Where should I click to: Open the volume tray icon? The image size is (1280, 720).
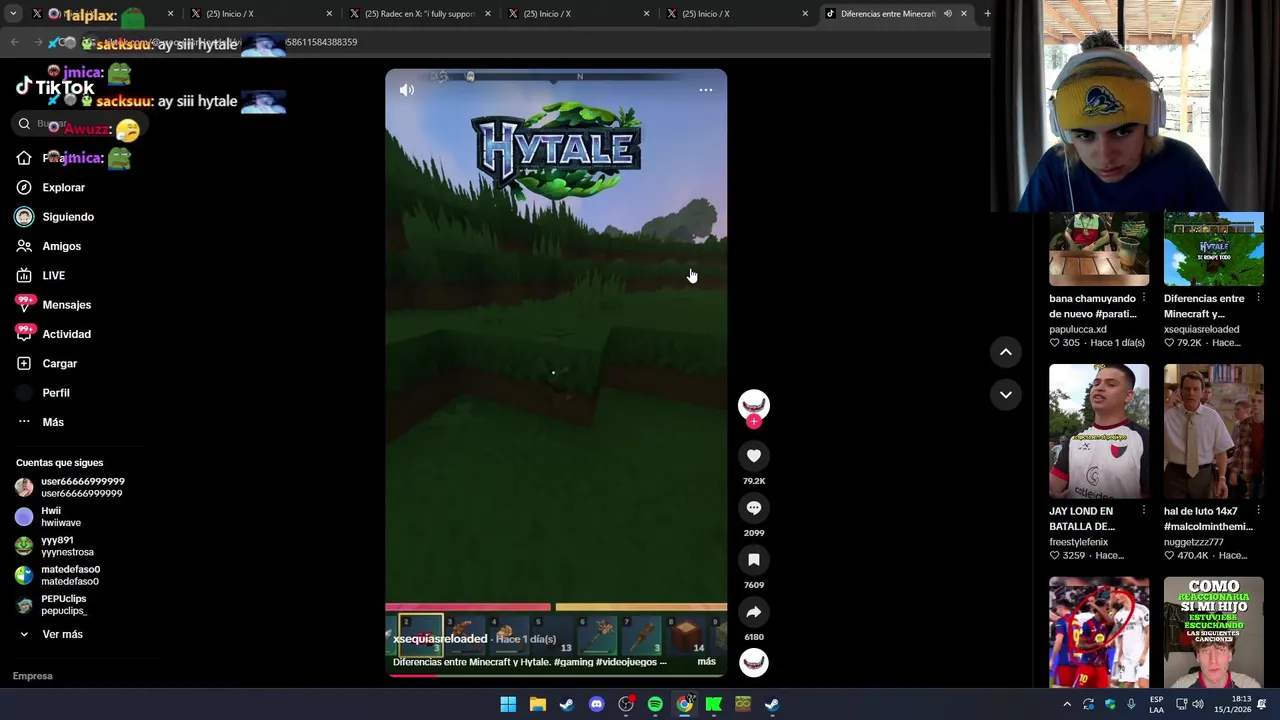[x=1198, y=704]
